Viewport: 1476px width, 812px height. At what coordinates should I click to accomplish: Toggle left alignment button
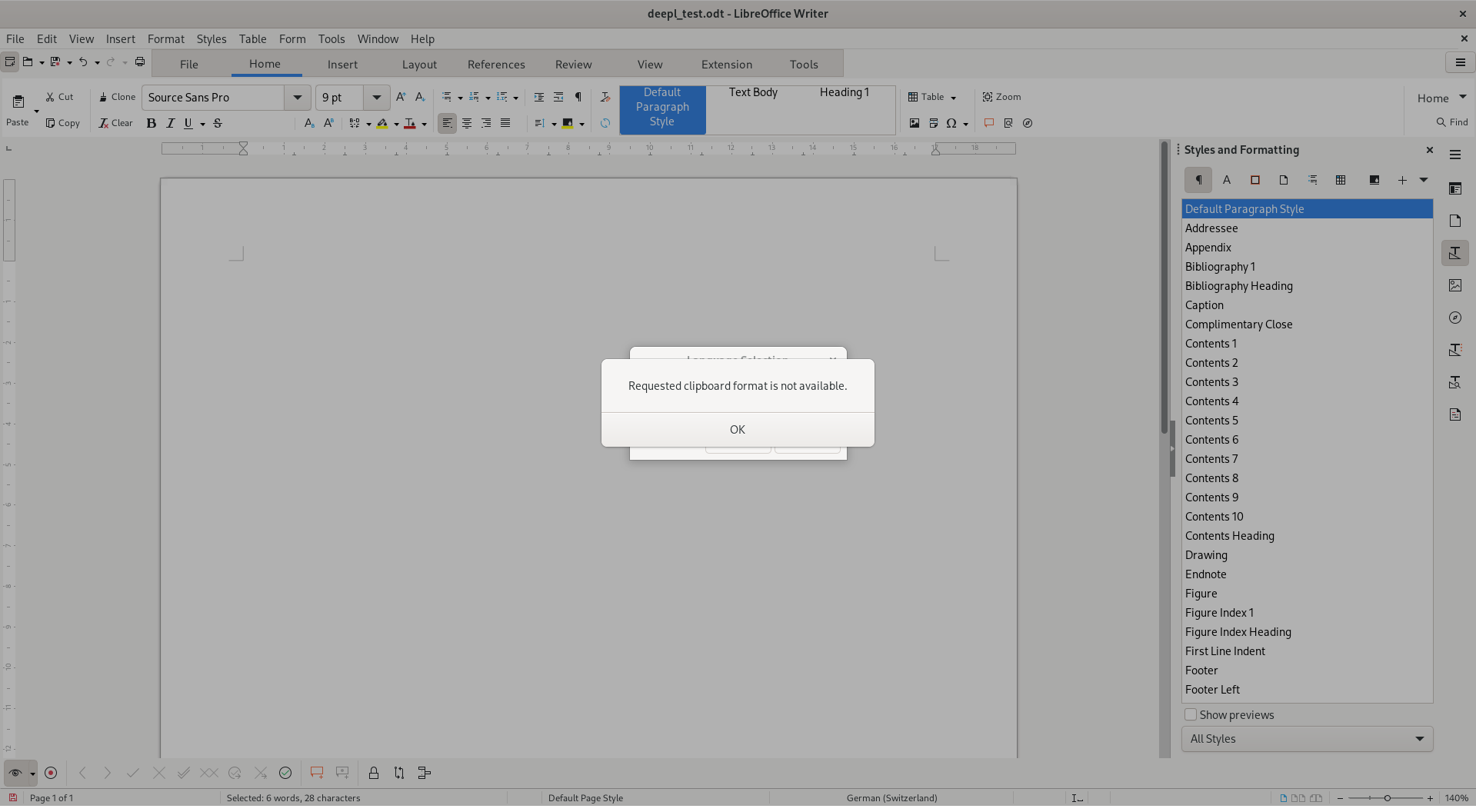pyautogui.click(x=447, y=123)
